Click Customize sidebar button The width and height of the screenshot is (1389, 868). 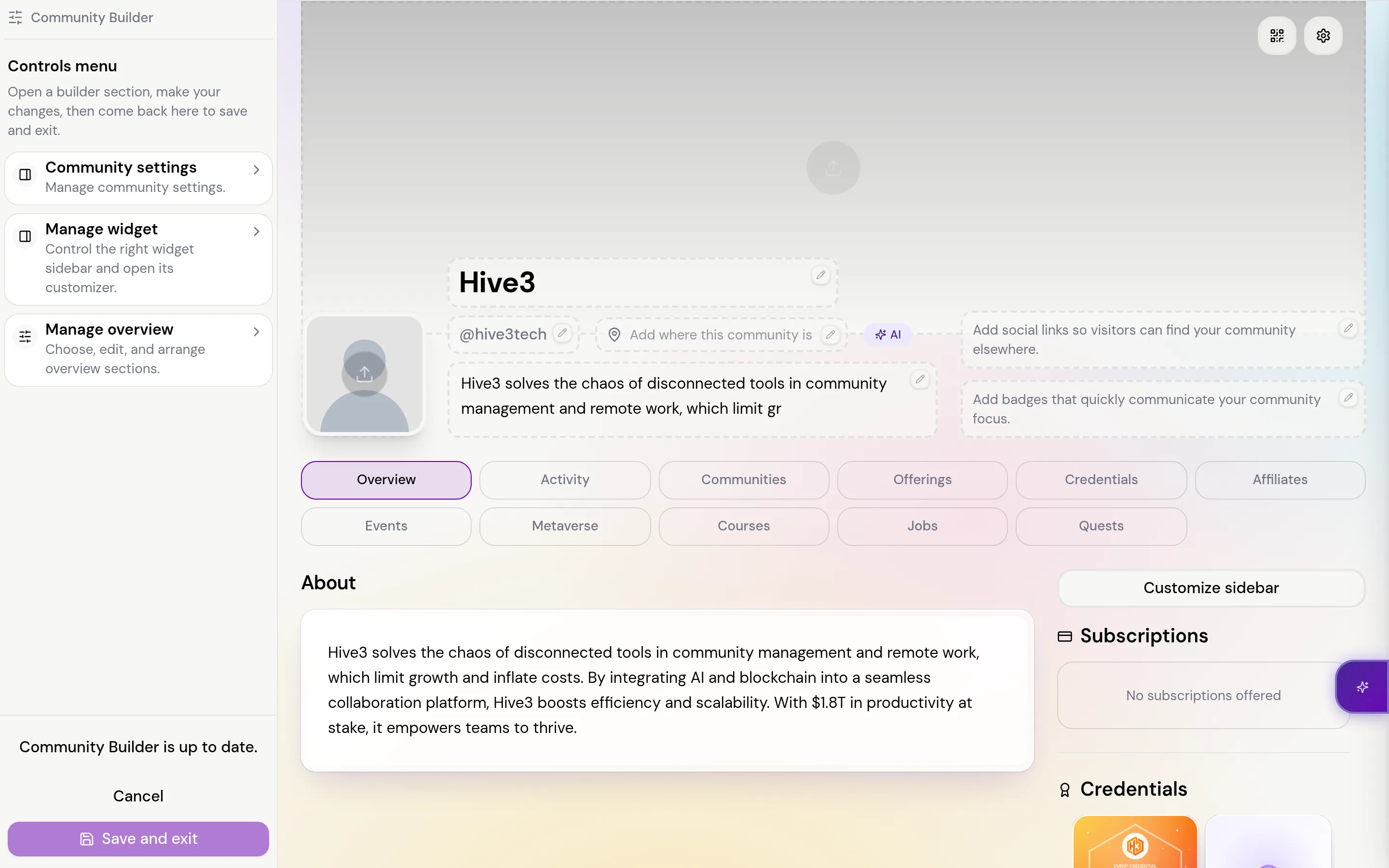1211,588
